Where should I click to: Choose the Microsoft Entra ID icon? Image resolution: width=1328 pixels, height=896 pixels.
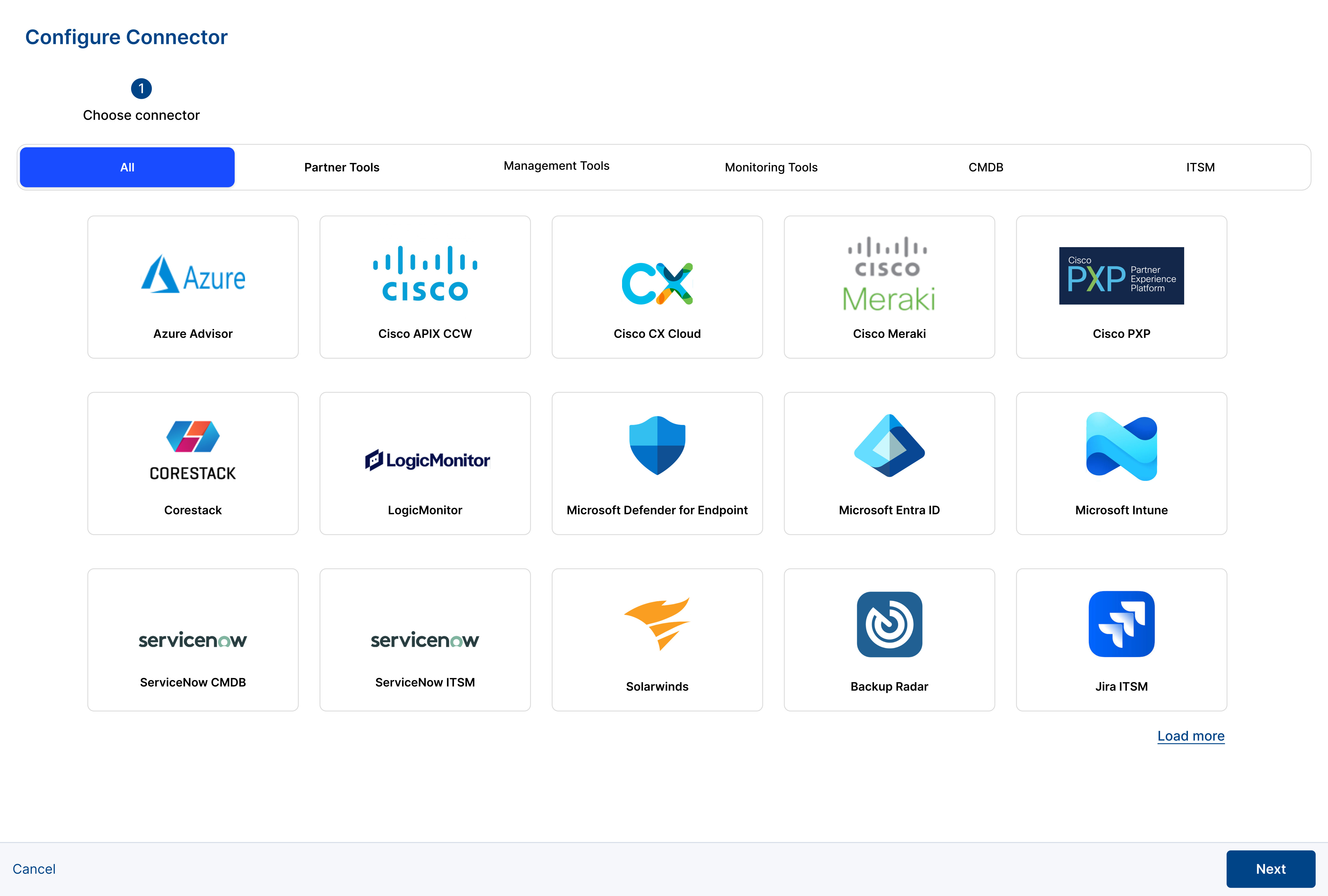[889, 445]
